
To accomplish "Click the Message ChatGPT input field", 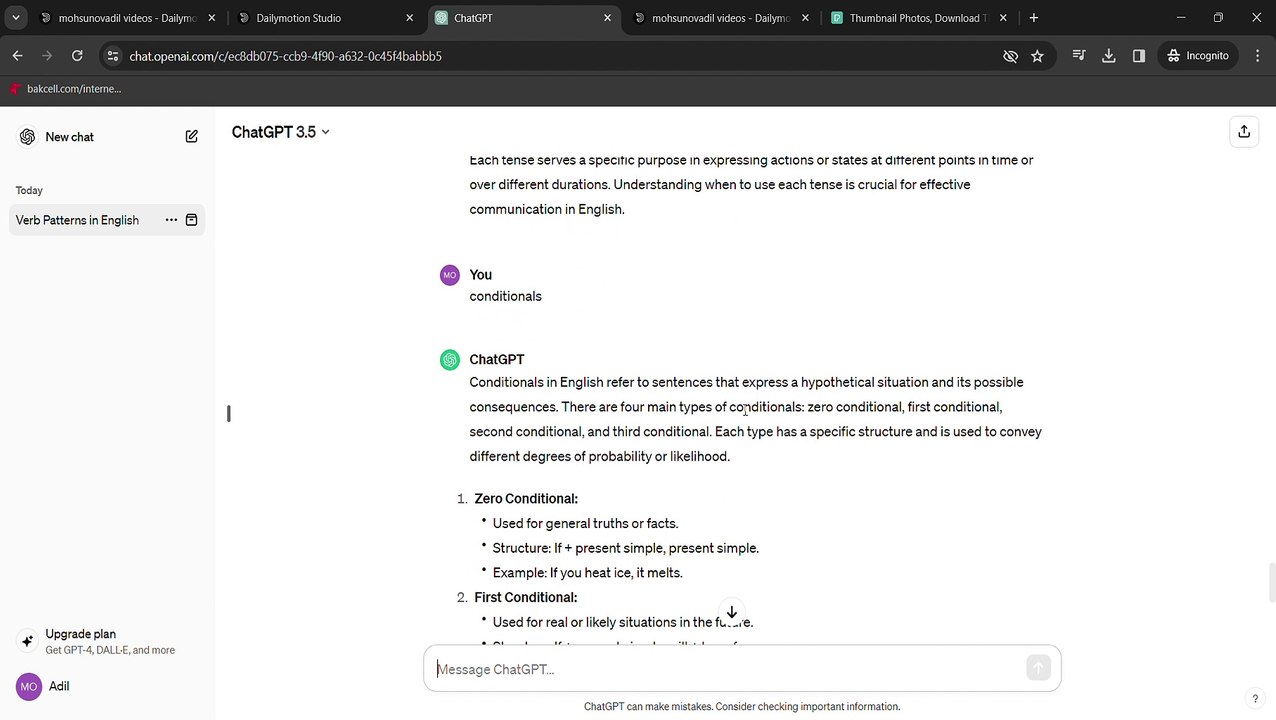I will coord(728,669).
